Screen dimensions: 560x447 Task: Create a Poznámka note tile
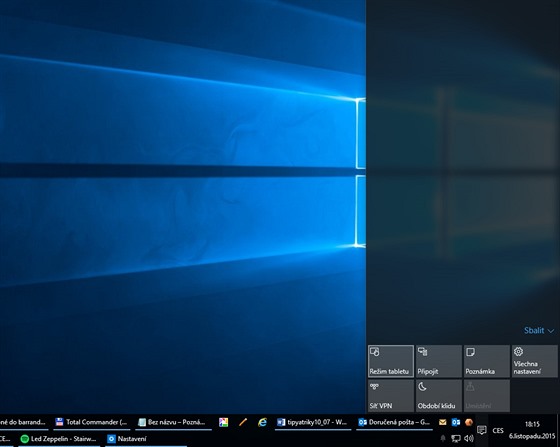486,361
